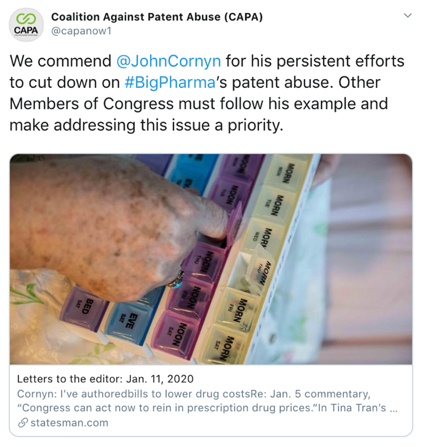Open the @JohnCornyn mention
422x447 pixels.
(168, 61)
